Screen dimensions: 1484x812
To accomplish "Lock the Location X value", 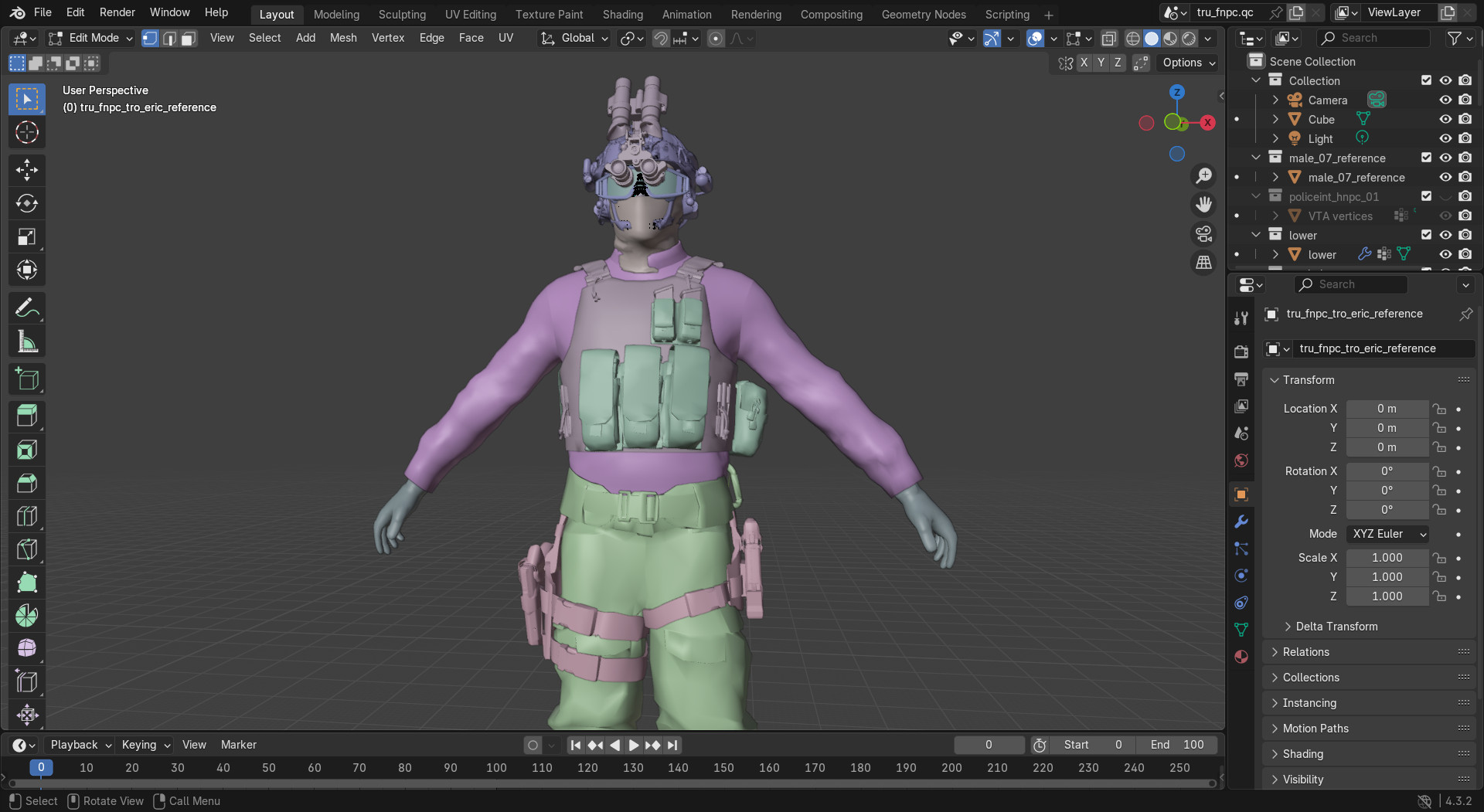I will (1440, 409).
